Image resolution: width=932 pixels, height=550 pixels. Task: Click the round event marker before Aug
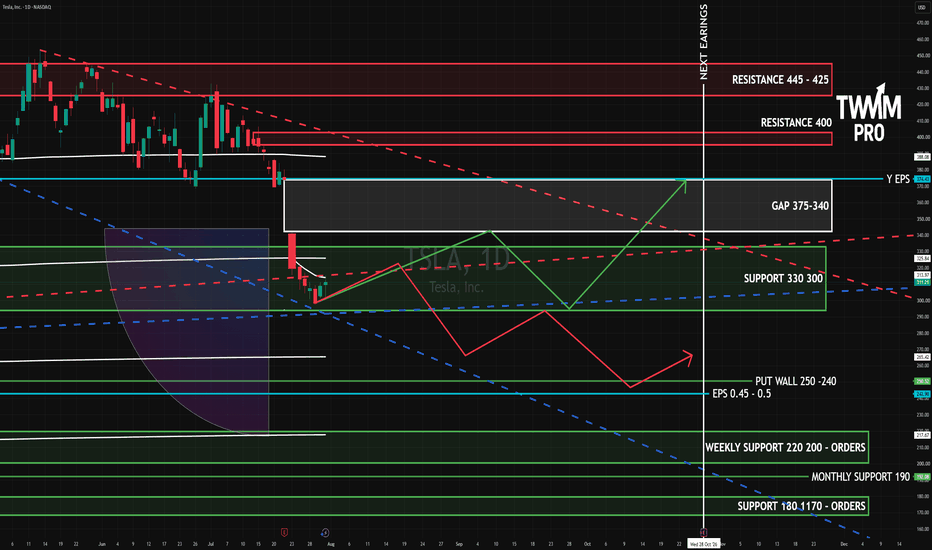pos(325,532)
